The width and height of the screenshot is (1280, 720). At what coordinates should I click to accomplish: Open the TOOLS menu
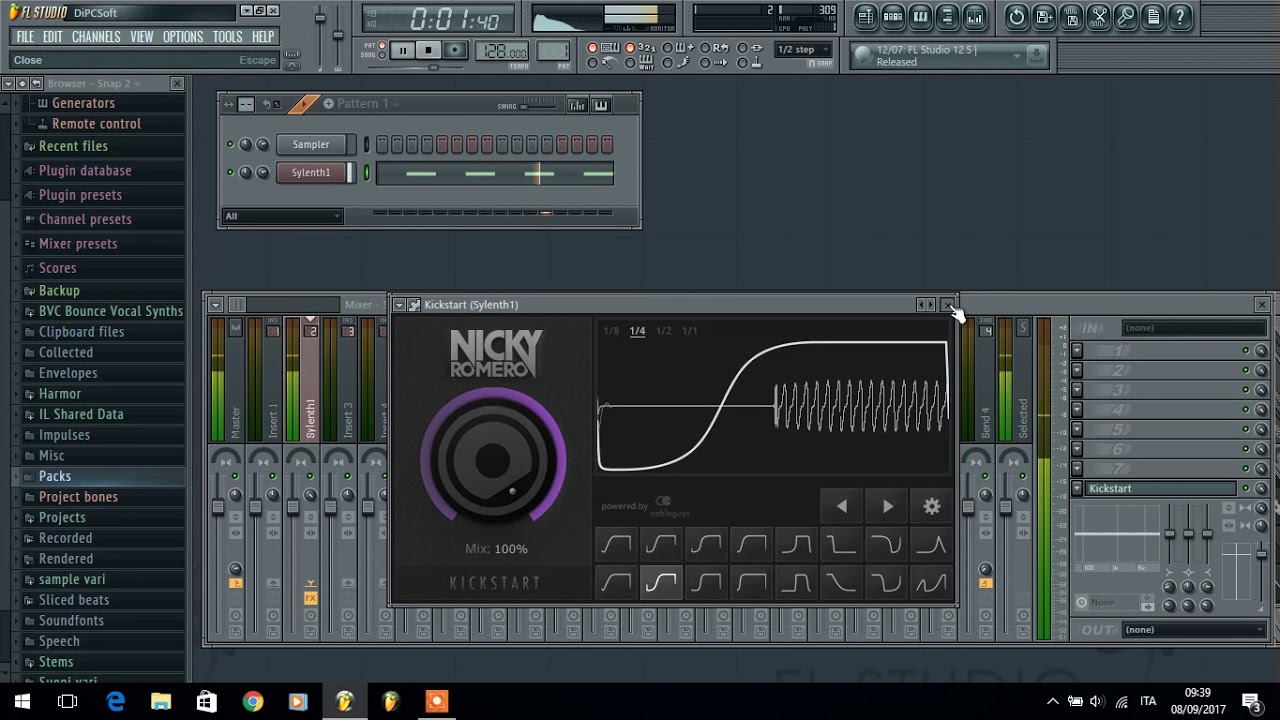227,37
